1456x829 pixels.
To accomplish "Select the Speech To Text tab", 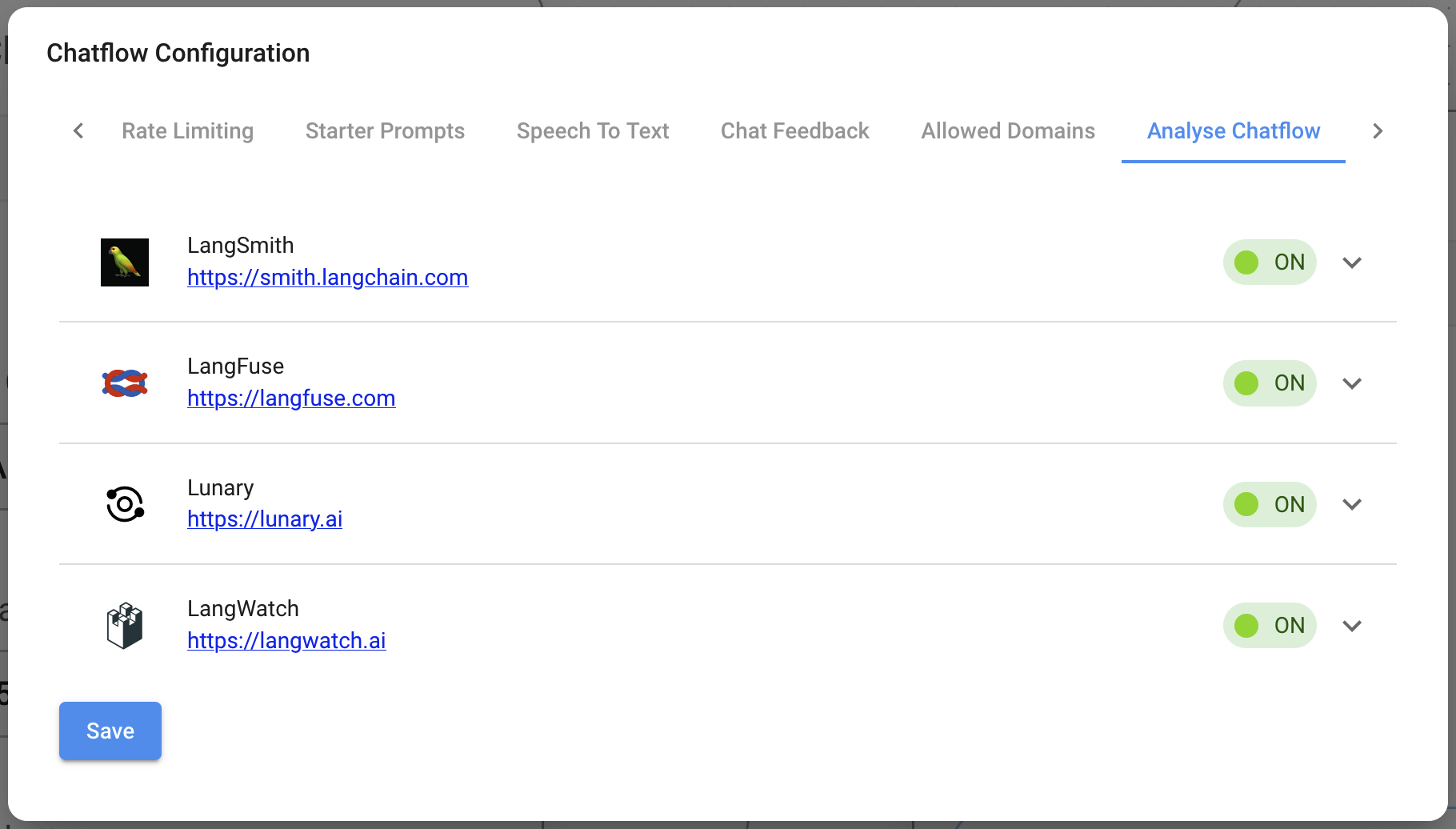I will (x=593, y=130).
